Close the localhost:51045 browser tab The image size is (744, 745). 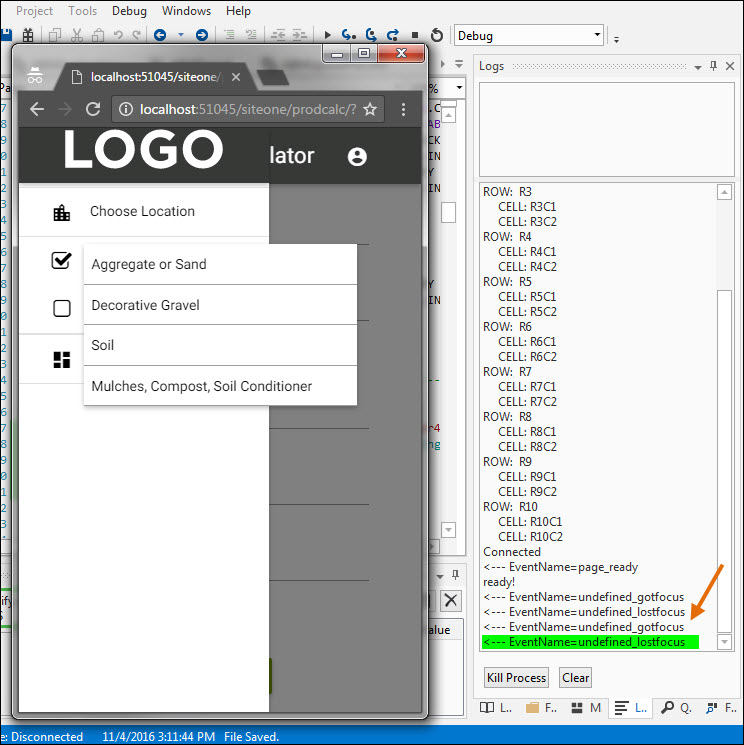point(236,77)
